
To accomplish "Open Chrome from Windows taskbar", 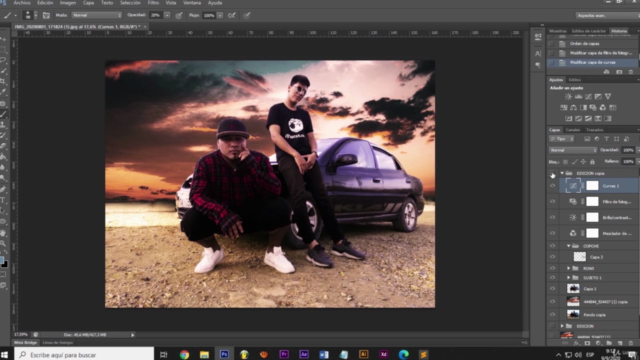I will (184, 354).
